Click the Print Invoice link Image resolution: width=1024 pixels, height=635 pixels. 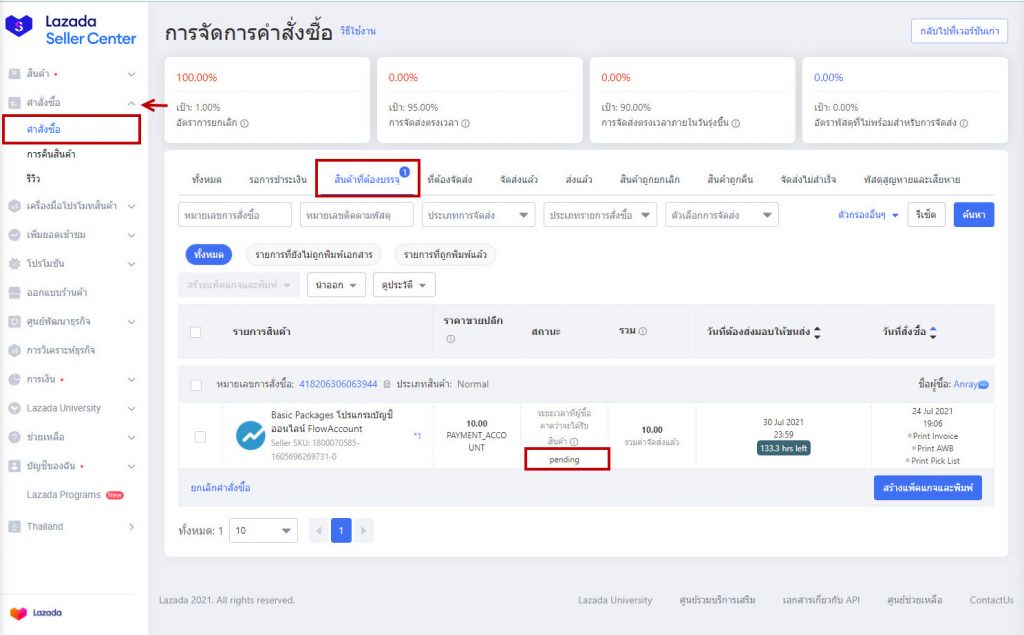point(937,438)
